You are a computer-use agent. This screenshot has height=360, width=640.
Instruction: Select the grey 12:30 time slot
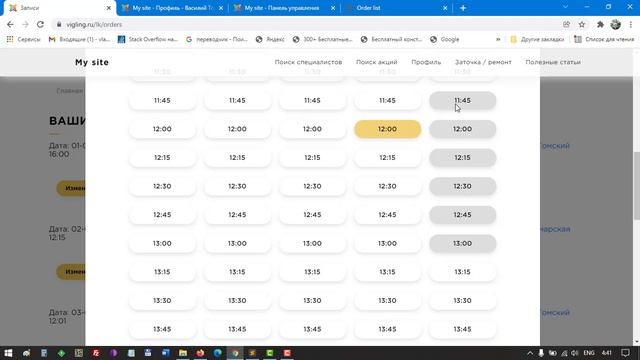tap(462, 186)
